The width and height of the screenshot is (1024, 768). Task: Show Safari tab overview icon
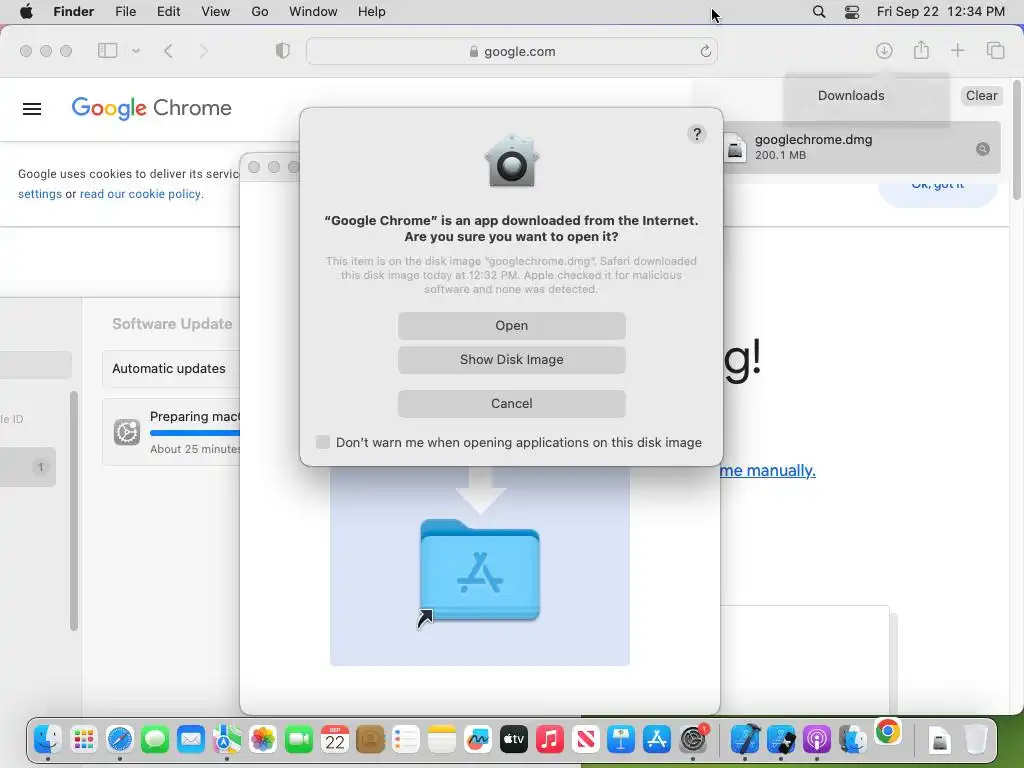[995, 50]
